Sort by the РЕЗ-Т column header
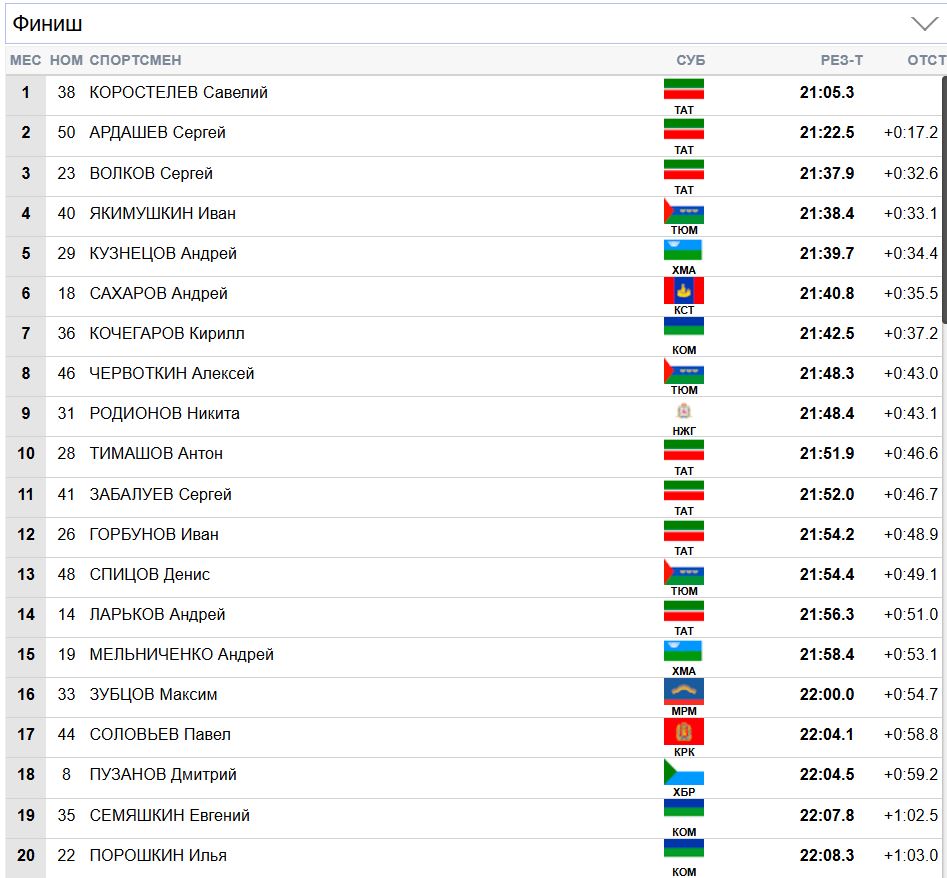 [x=841, y=60]
